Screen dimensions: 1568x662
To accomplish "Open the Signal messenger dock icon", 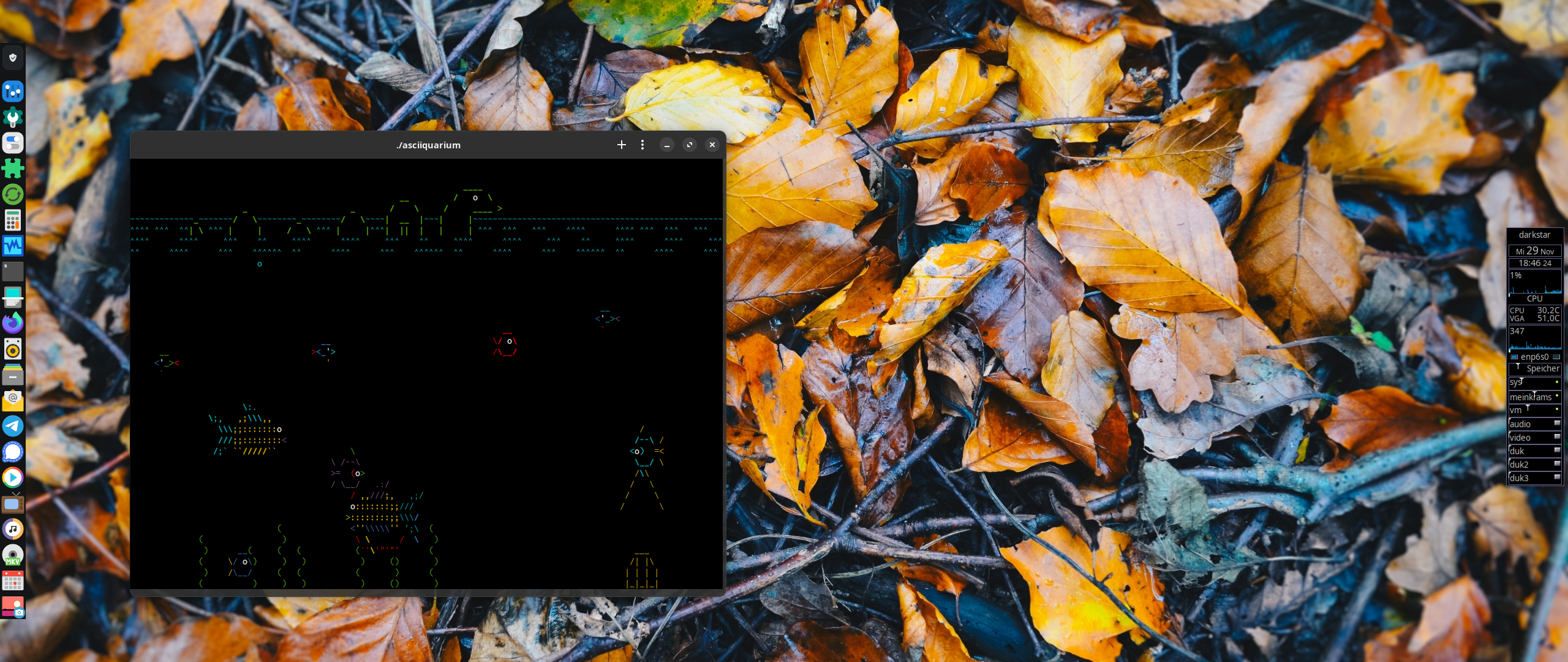I will pos(13,452).
